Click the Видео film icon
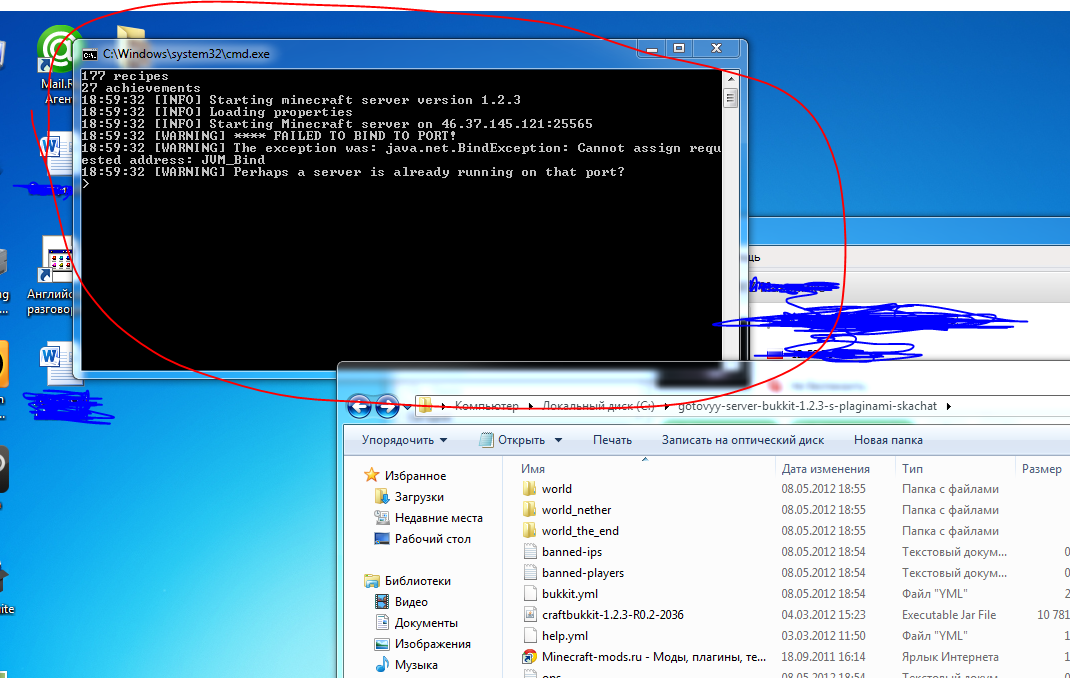 [382, 602]
